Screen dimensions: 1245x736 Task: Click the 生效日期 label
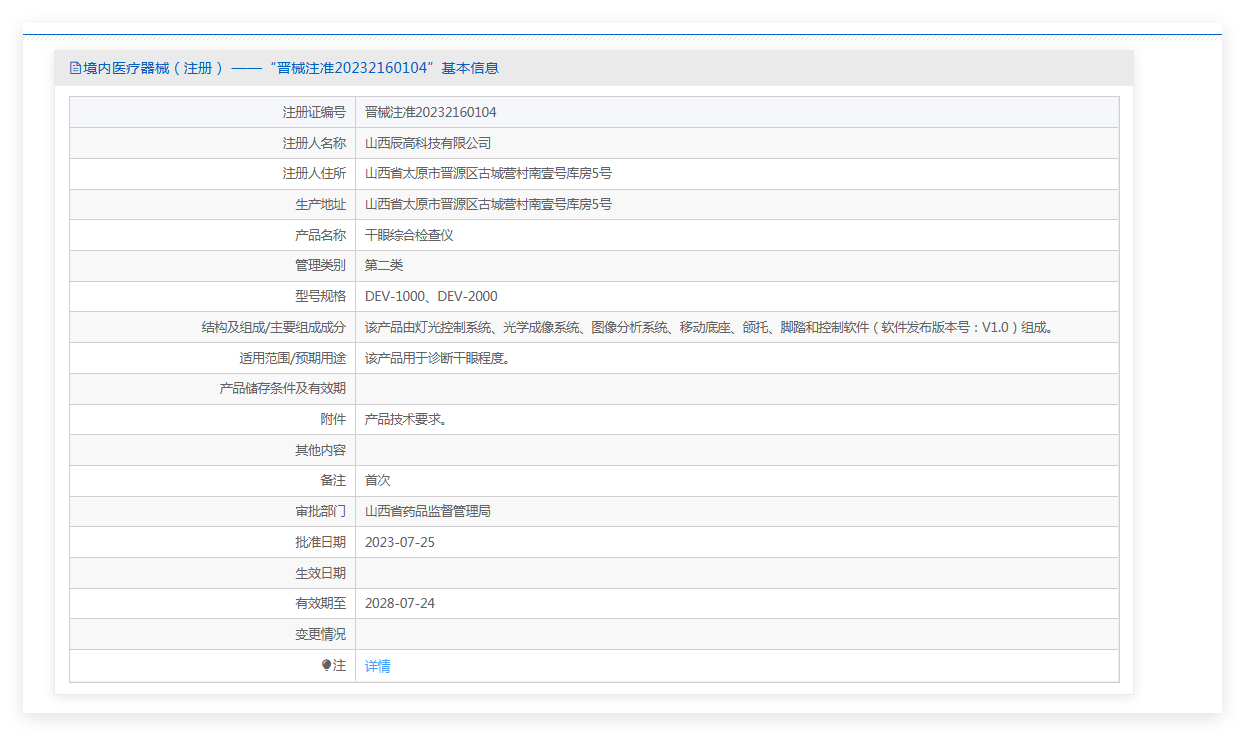point(320,574)
